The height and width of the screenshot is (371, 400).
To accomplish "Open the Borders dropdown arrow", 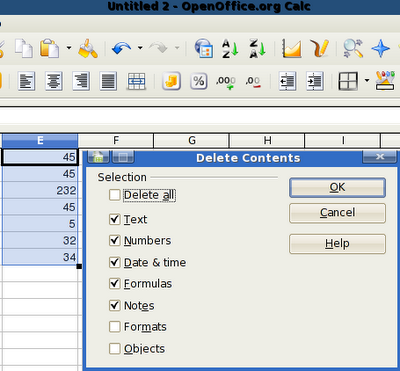I will coord(367,81).
